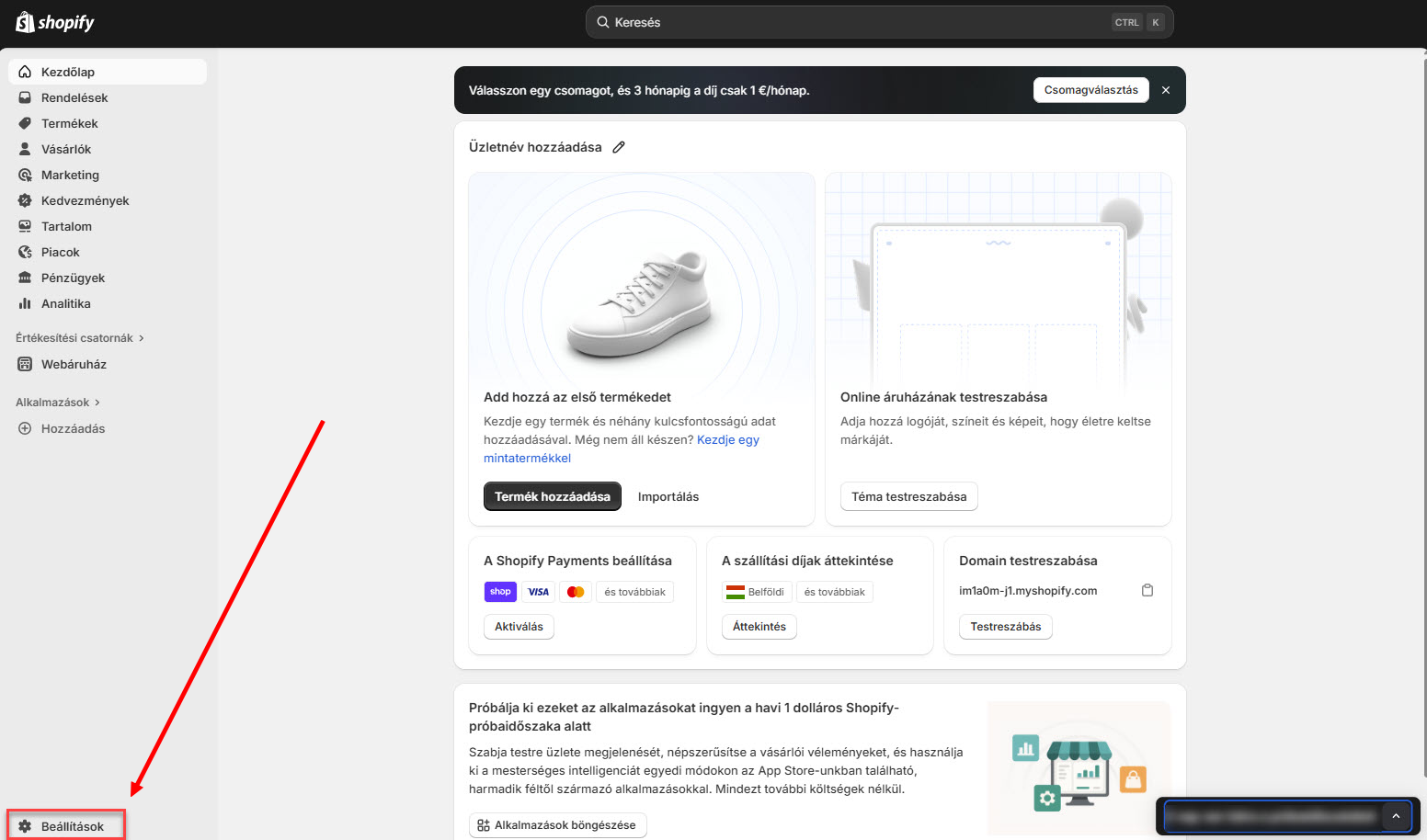Open Rendelések in the sidebar
1427x840 pixels.
tap(74, 97)
